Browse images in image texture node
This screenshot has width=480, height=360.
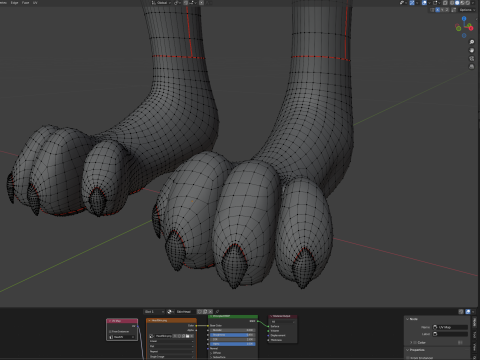pos(151,336)
